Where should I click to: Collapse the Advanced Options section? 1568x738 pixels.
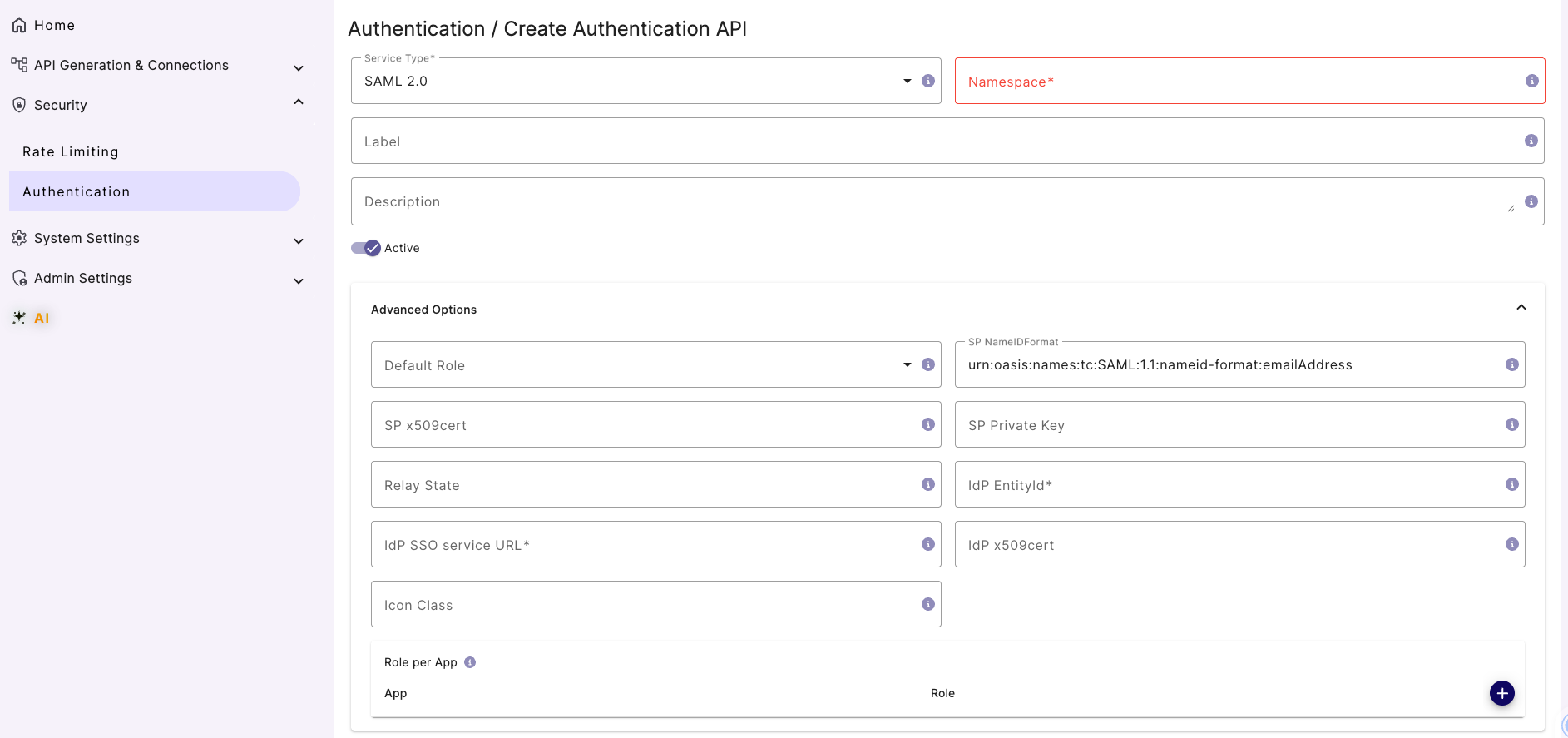tap(1521, 308)
